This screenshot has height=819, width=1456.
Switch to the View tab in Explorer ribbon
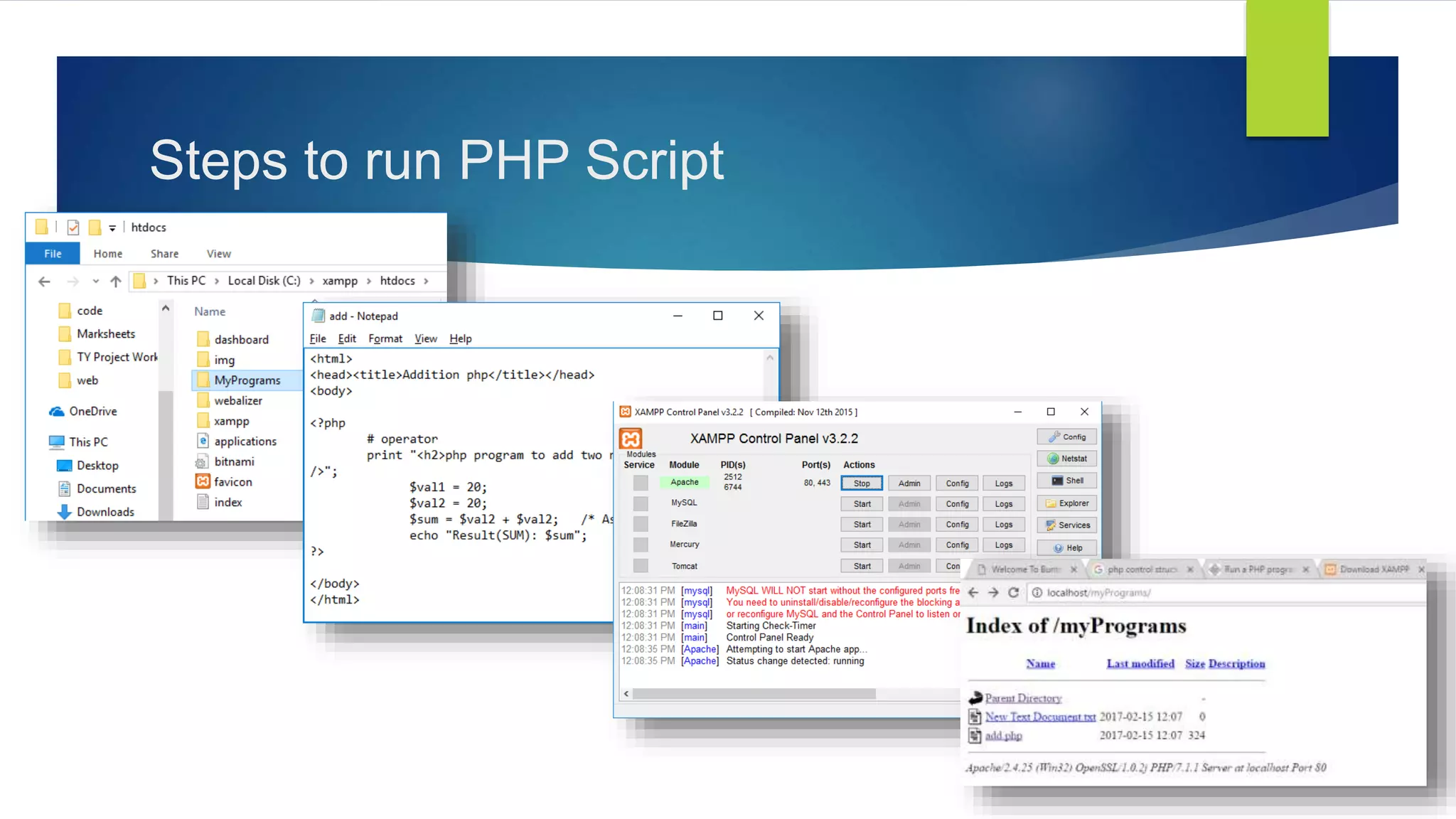coord(218,254)
